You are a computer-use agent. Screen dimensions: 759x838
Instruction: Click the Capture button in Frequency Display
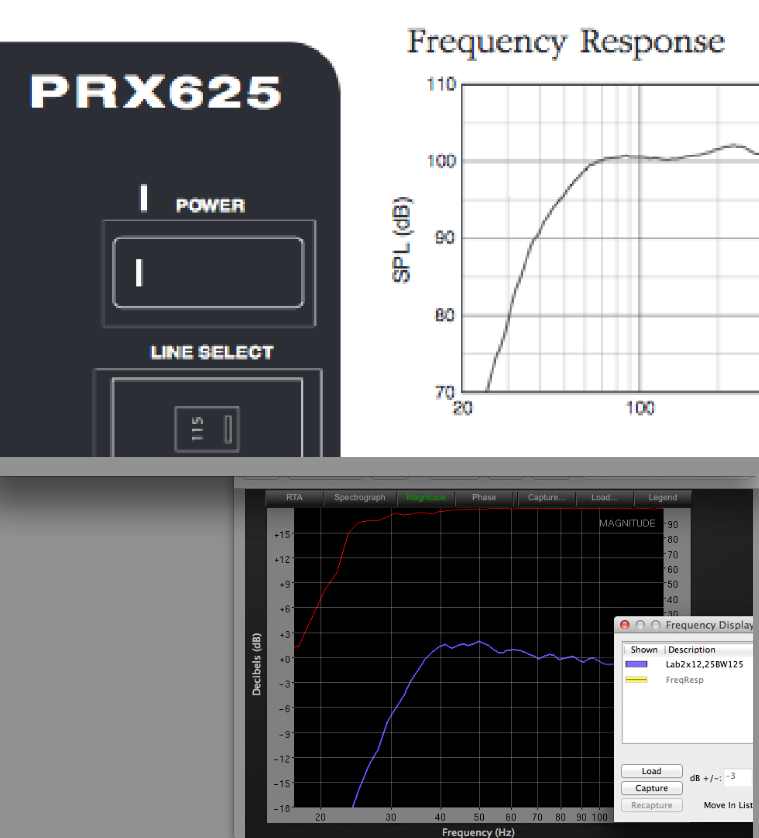pos(652,788)
